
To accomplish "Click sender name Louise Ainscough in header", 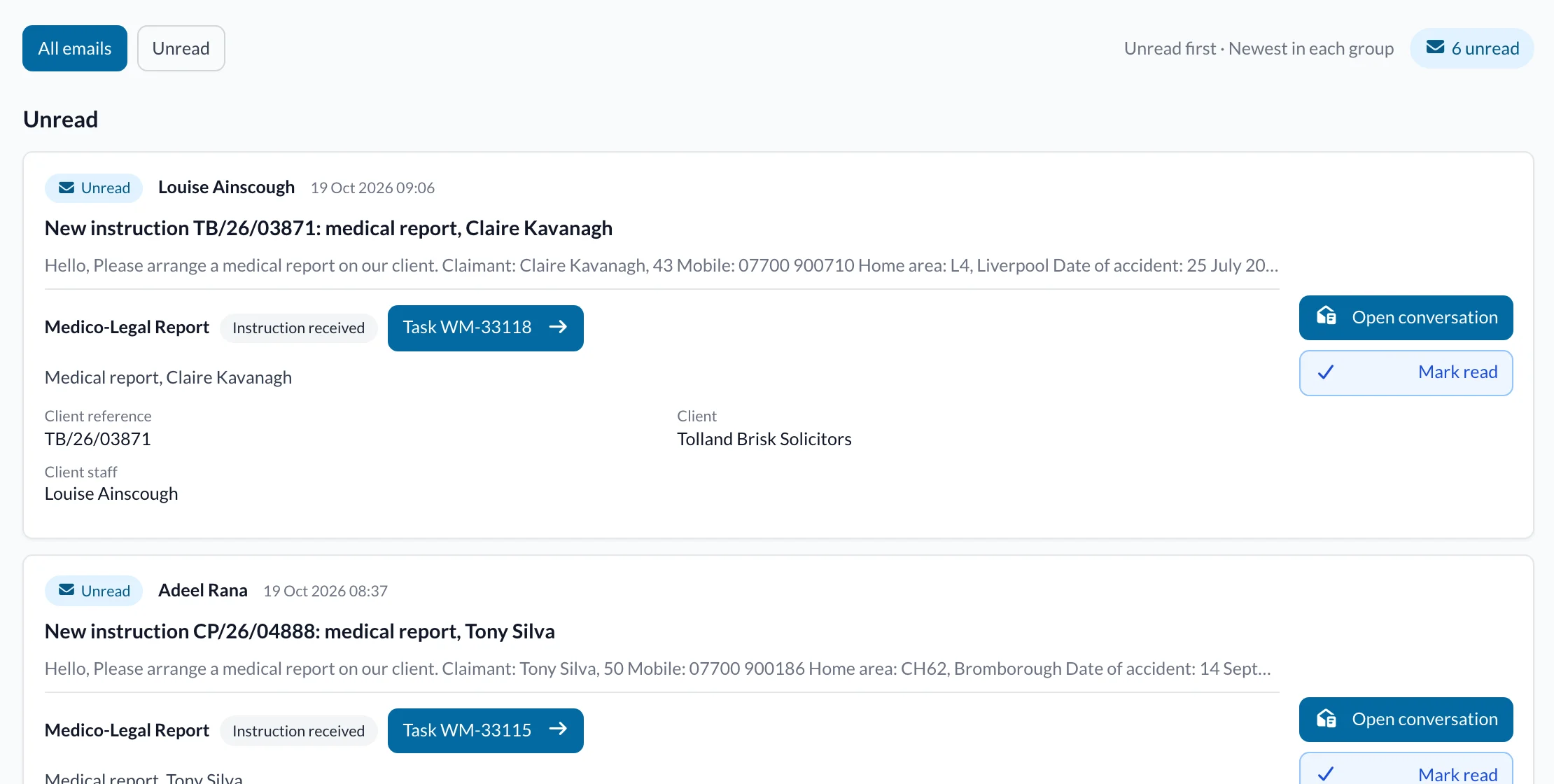I will tap(226, 188).
